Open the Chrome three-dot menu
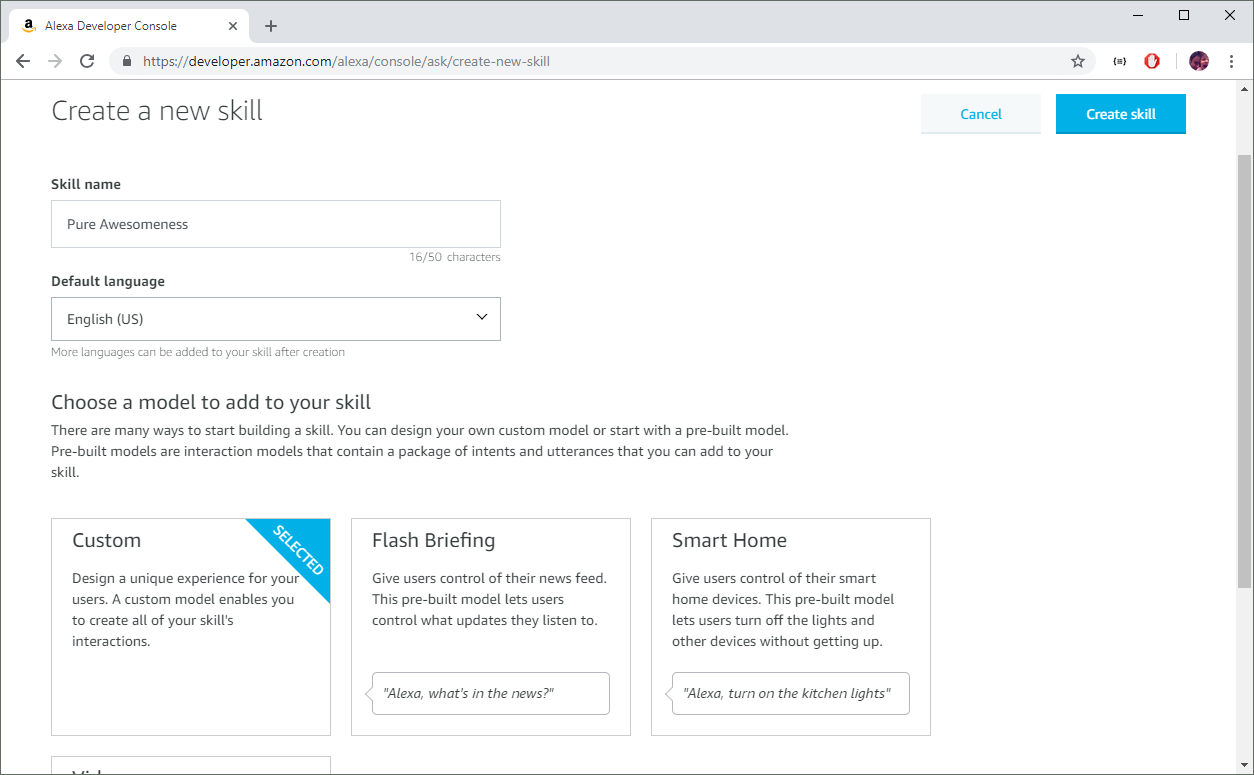1254x775 pixels. 1231,61
